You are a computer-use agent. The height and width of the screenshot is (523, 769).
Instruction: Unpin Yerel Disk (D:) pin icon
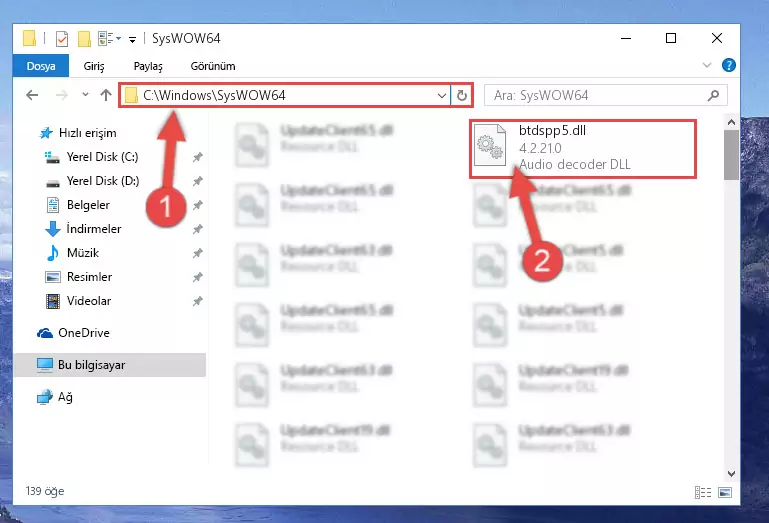point(197,182)
